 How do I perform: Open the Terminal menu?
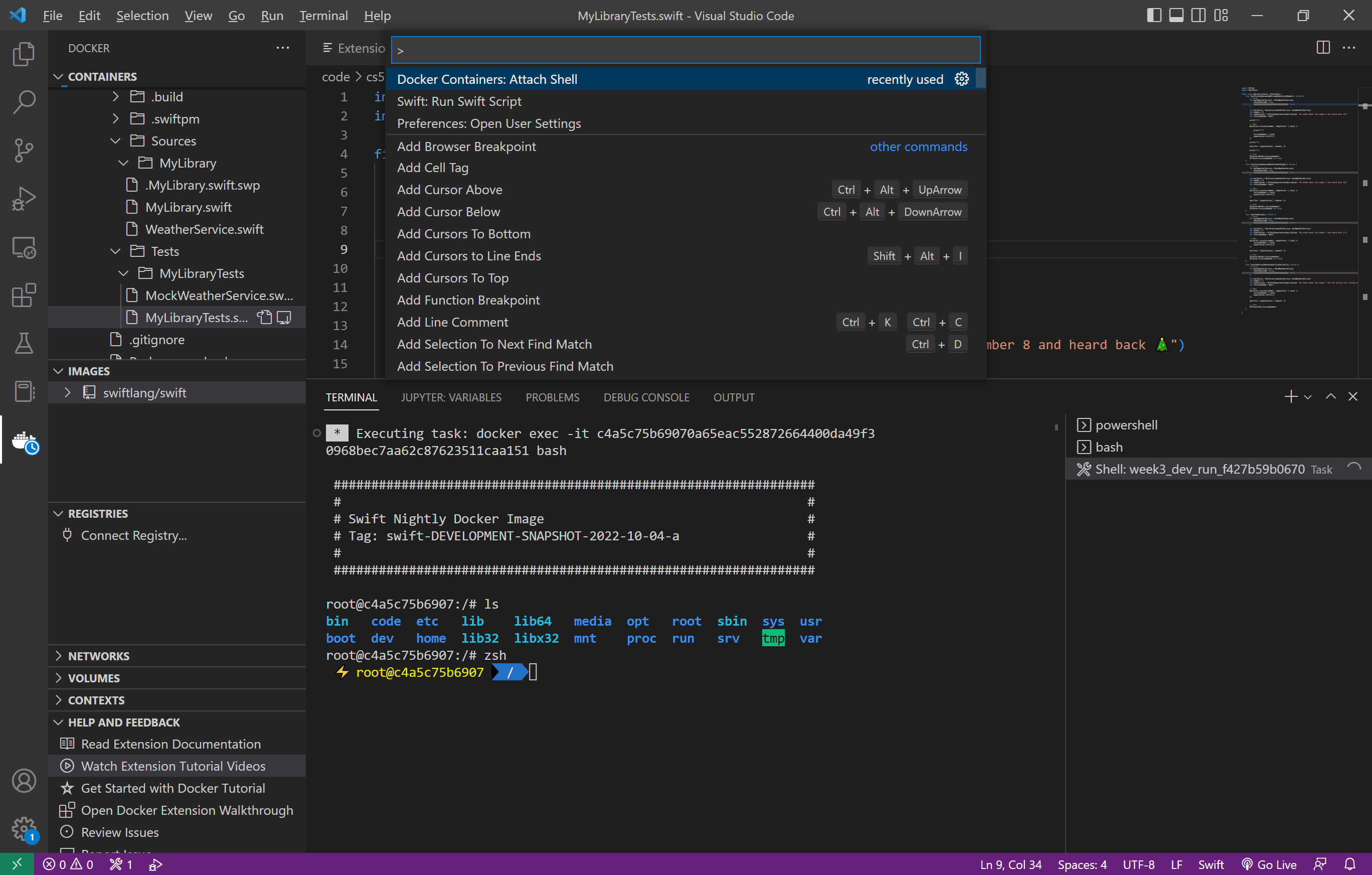click(x=323, y=16)
